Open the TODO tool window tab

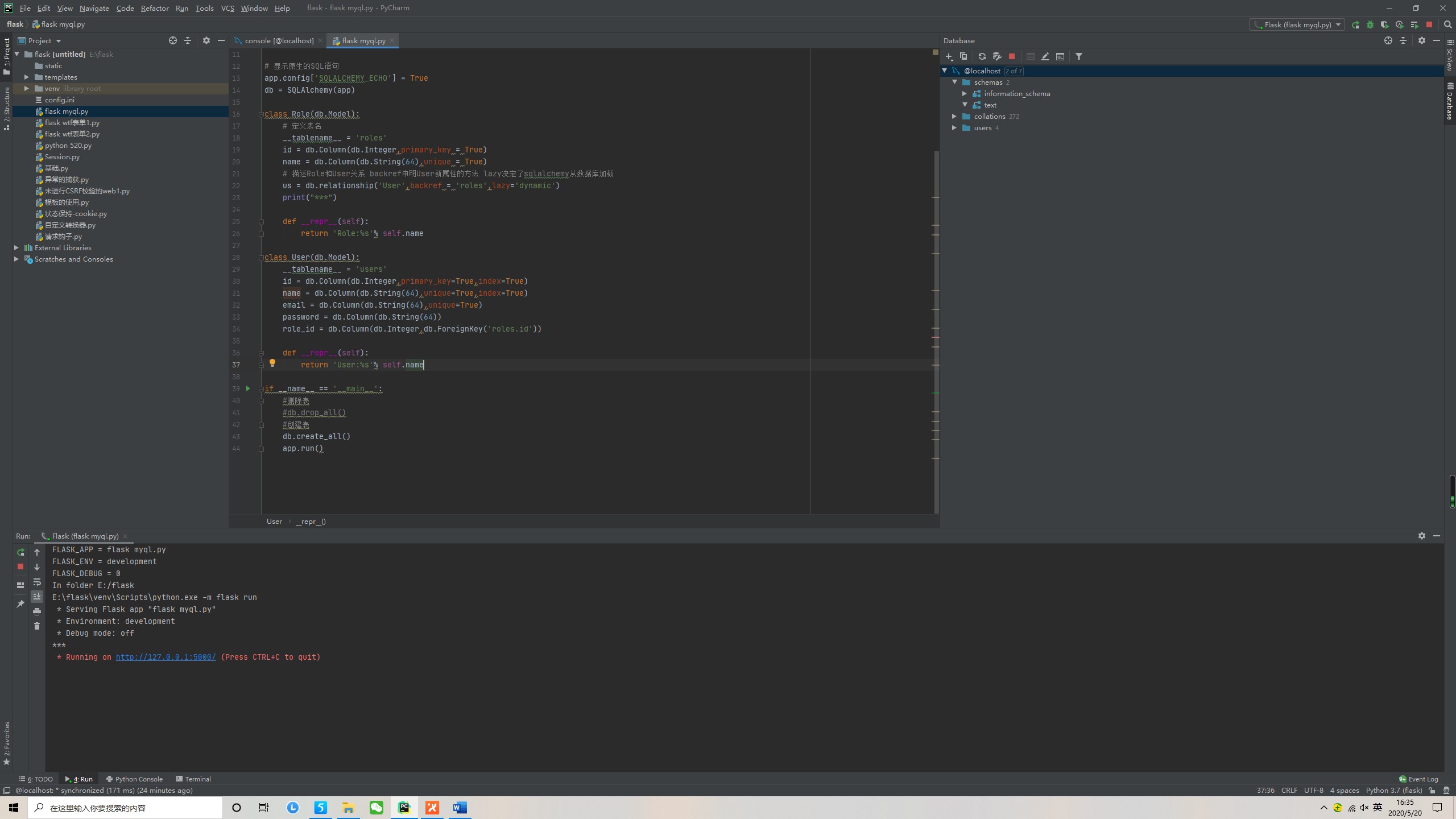click(x=36, y=779)
